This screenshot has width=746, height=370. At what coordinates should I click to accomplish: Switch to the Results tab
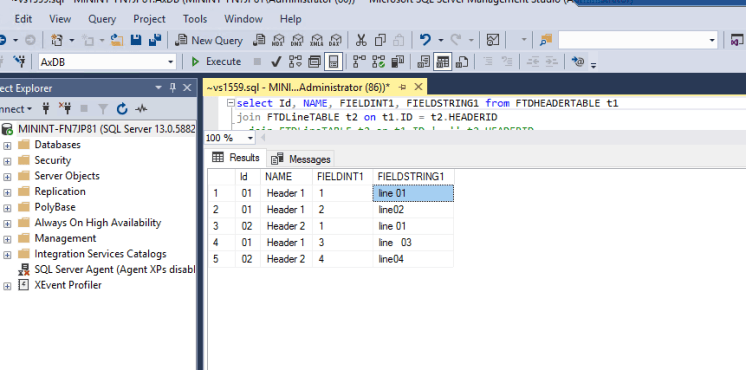tap(236, 157)
